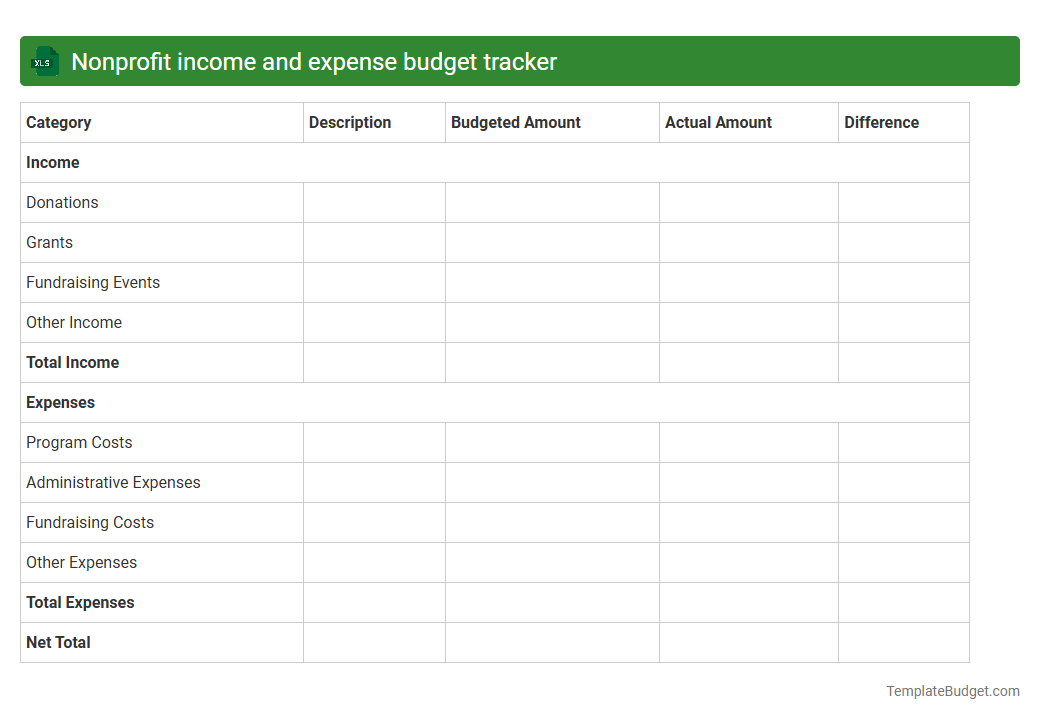Select the Donations row label
This screenshot has width=1040, height=720.
coord(62,202)
